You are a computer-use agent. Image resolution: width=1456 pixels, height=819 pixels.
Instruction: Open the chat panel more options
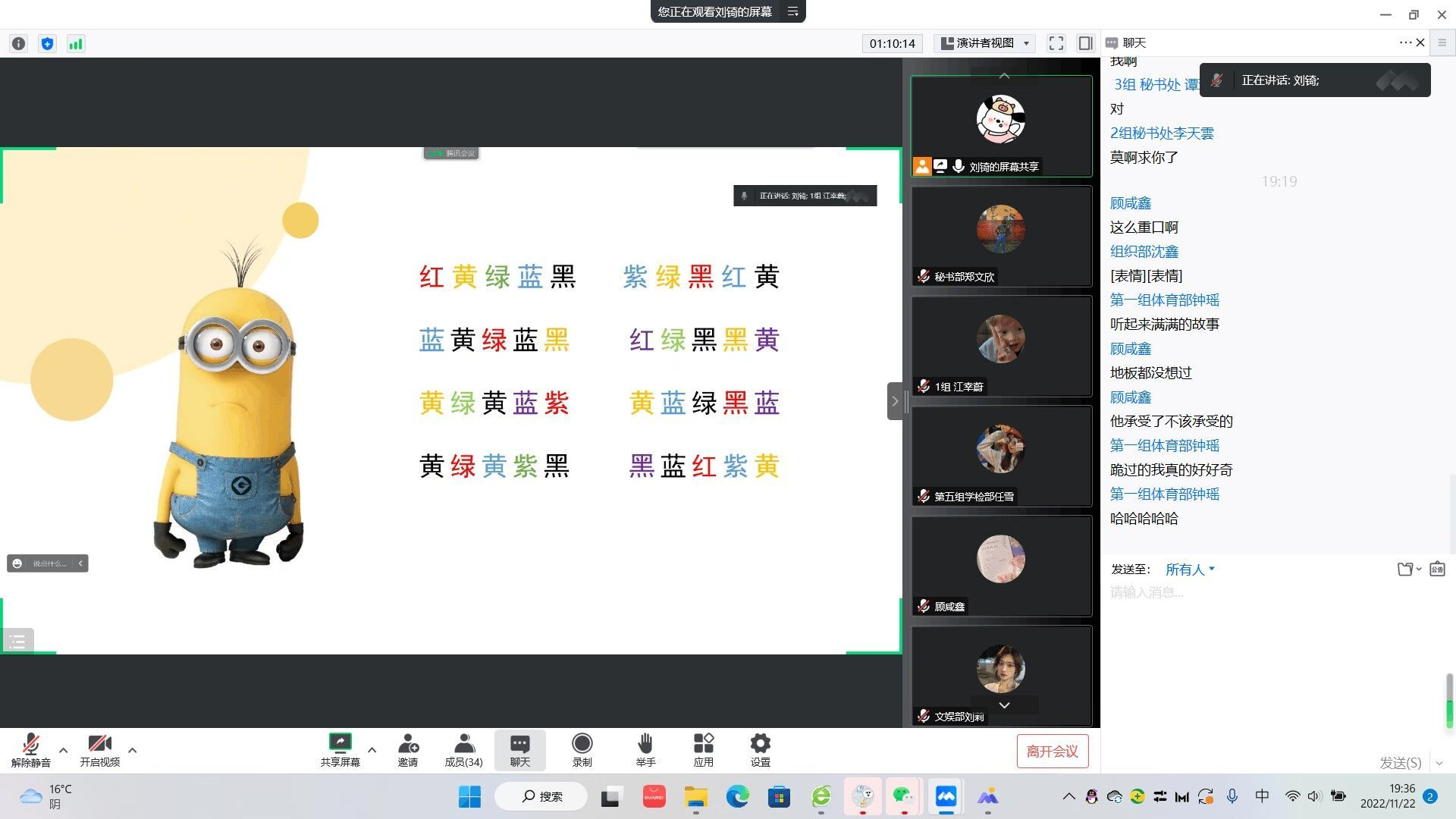1405,42
